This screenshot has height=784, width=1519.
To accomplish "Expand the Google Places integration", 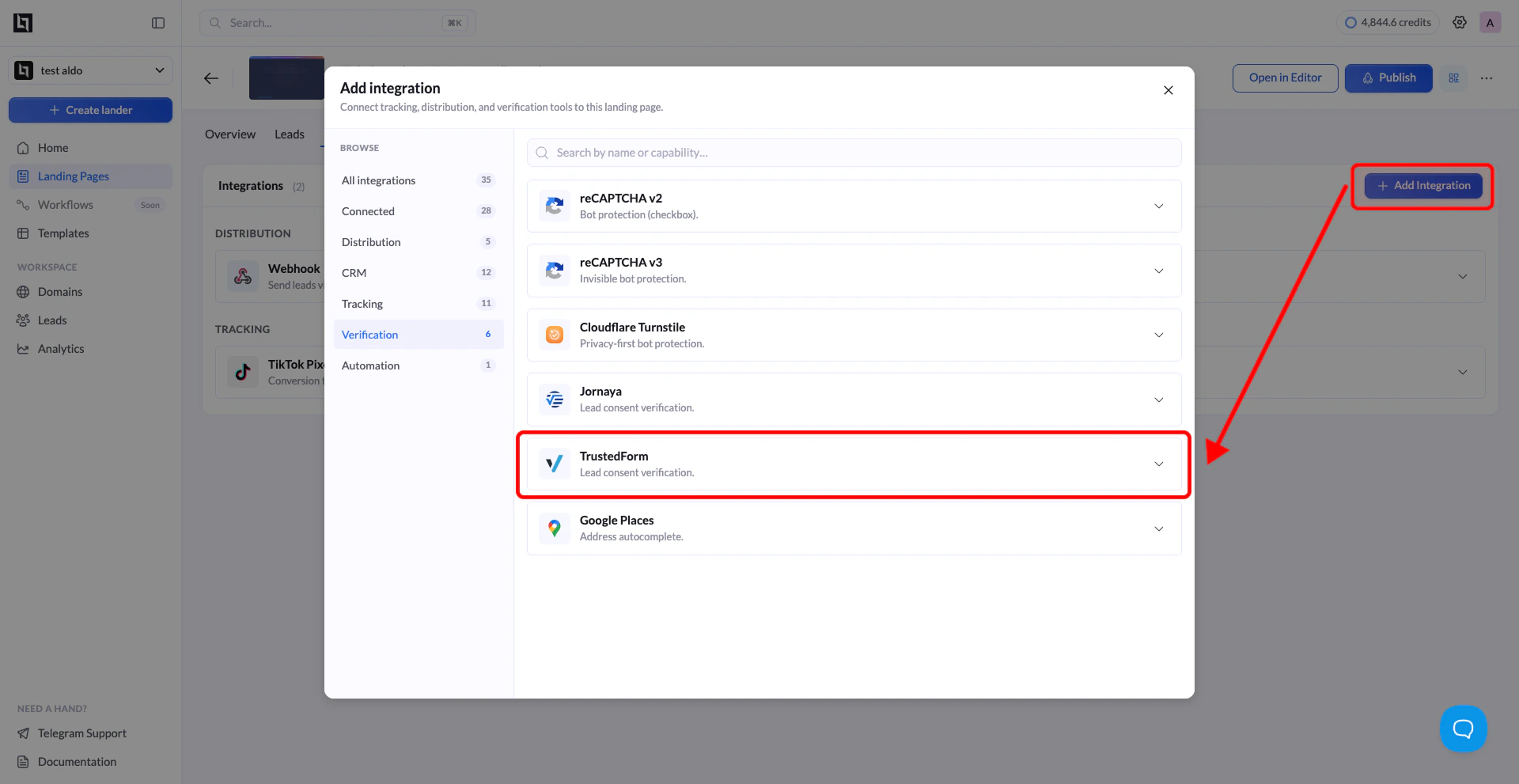I will [1159, 528].
